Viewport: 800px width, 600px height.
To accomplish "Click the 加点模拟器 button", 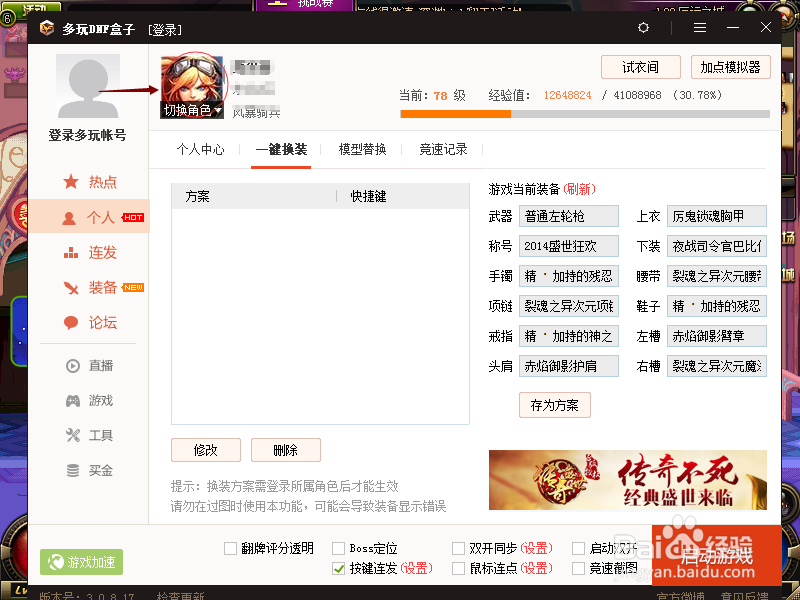I will tap(731, 67).
